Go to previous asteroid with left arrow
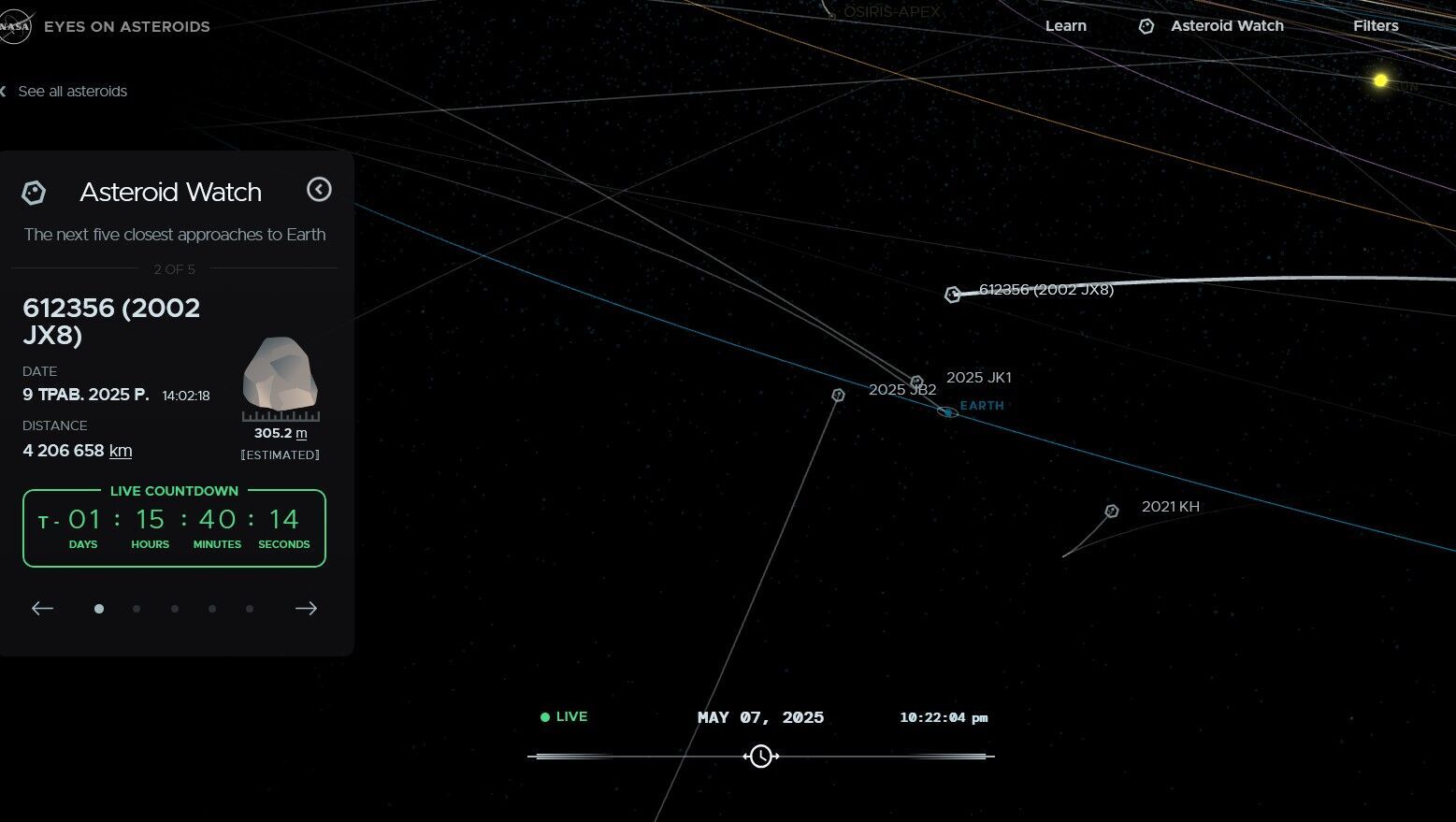This screenshot has height=822, width=1456. click(x=42, y=608)
